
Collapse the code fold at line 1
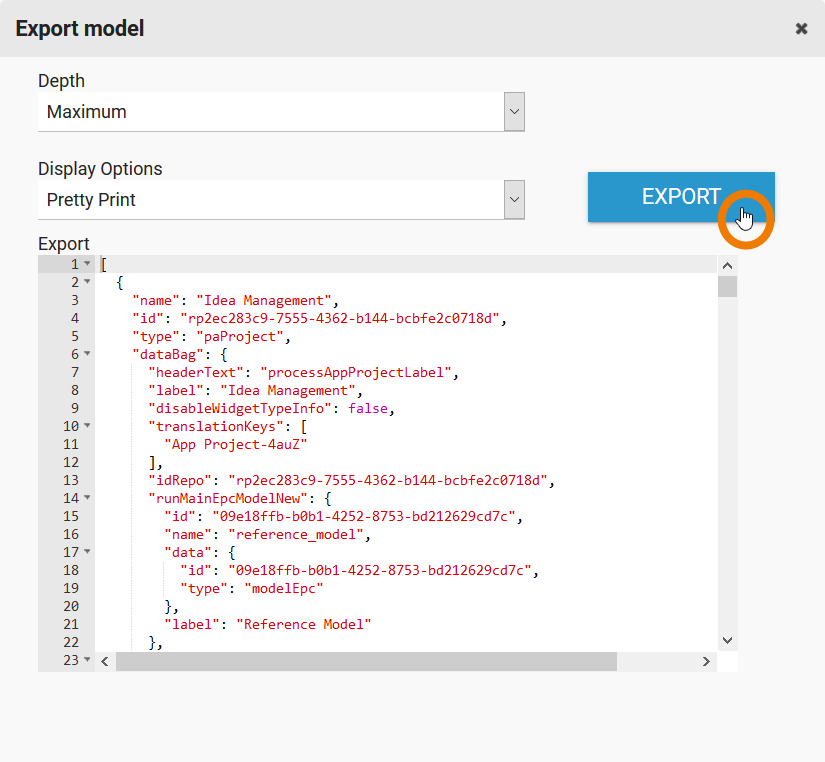(x=87, y=264)
